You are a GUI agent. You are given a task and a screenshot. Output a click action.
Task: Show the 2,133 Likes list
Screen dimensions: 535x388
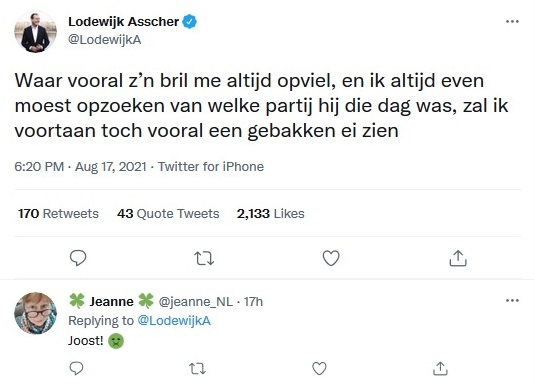(271, 214)
